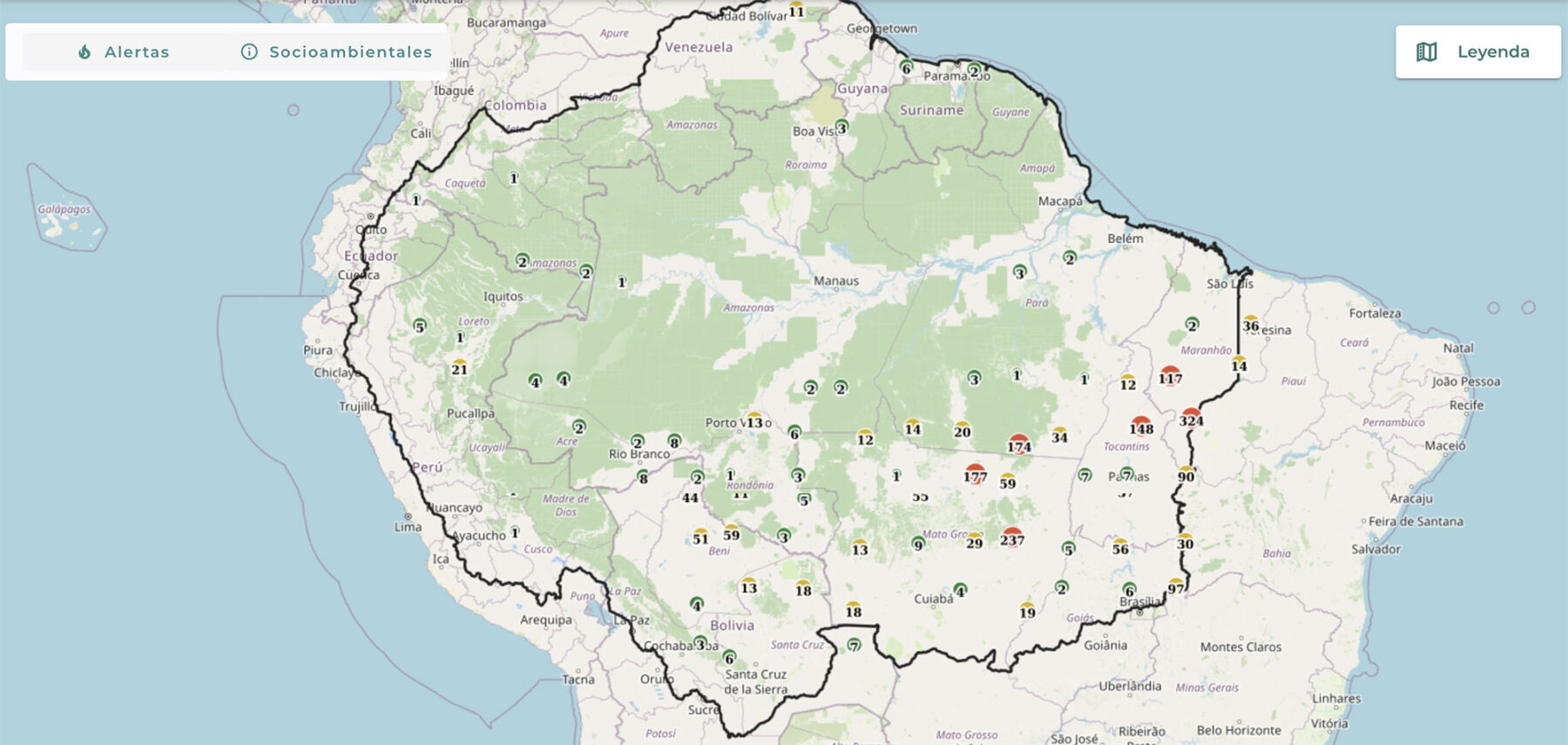Image resolution: width=1568 pixels, height=745 pixels.
Task: Select the red 148 alert cluster
Action: 1140,426
